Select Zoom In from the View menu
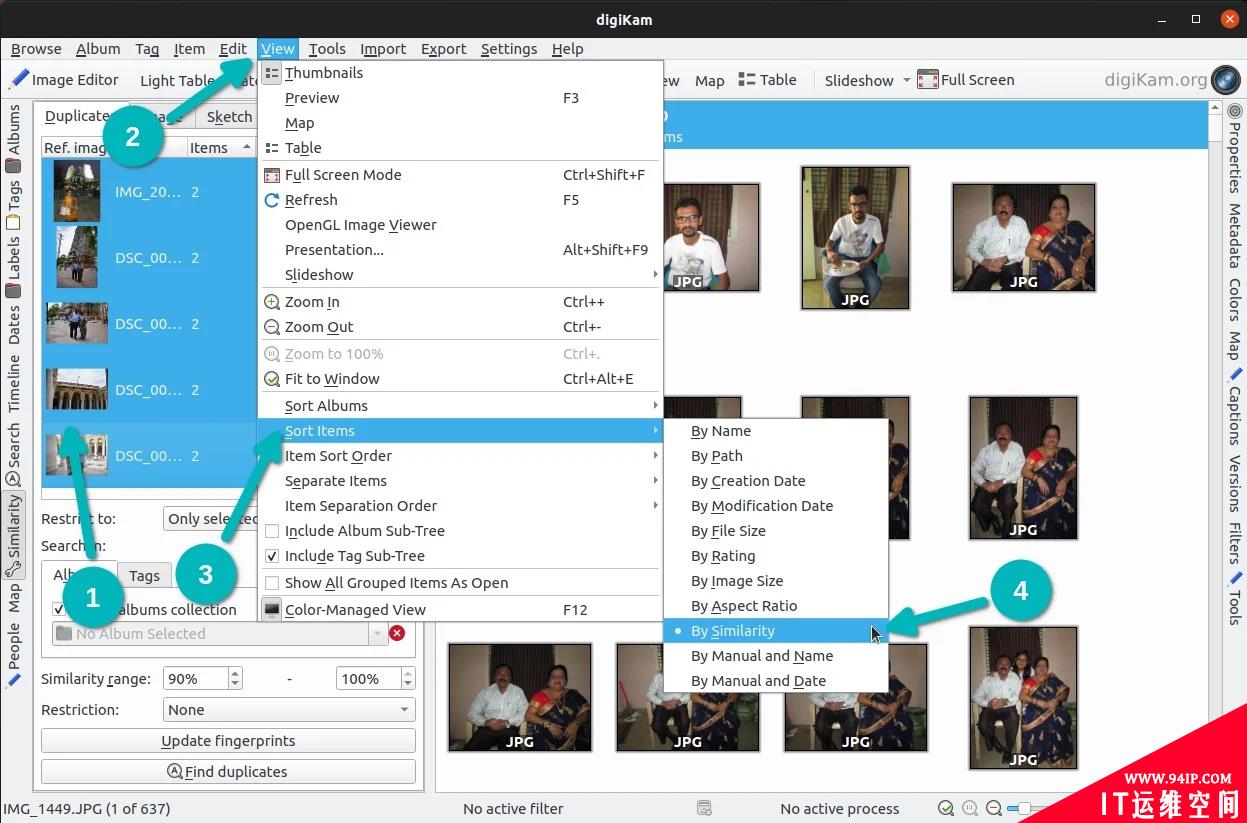 pos(461,302)
